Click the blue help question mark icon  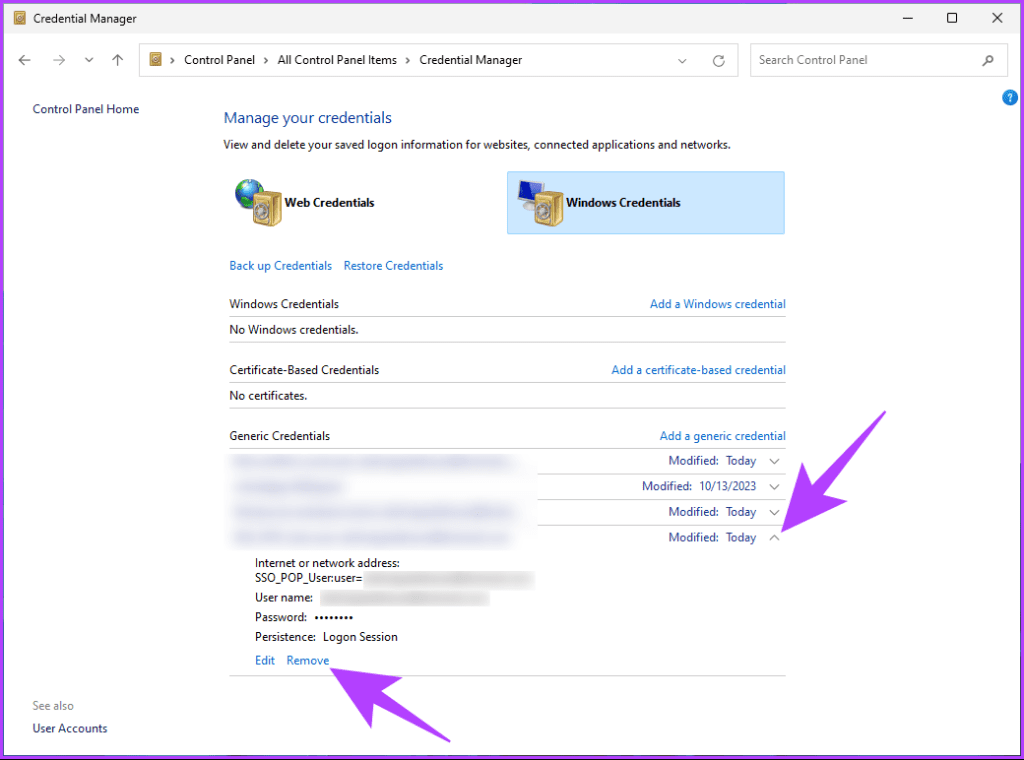tap(1009, 97)
